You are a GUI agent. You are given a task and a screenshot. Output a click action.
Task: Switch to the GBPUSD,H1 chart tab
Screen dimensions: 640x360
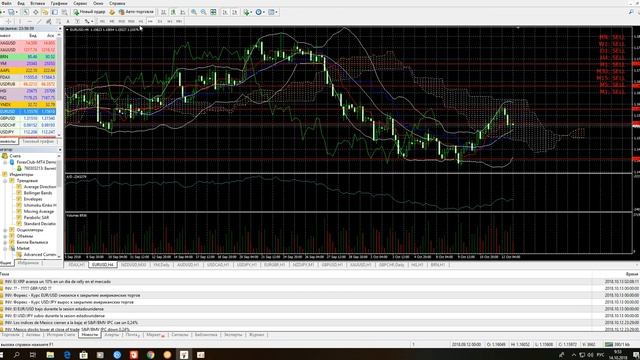(x=332, y=265)
